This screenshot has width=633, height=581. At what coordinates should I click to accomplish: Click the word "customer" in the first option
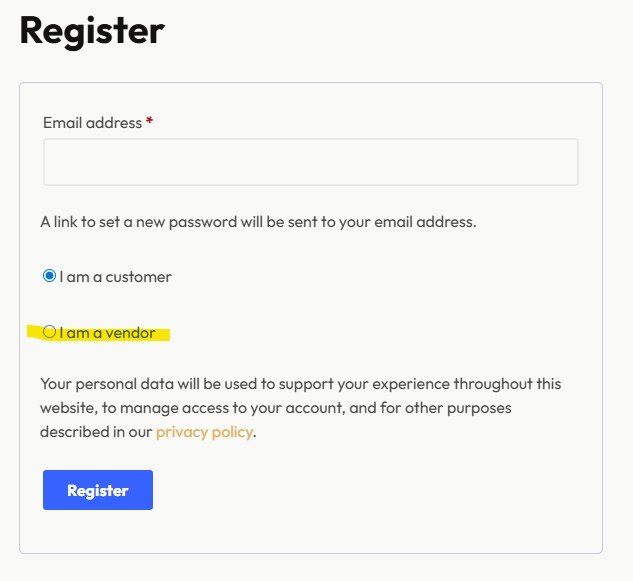(x=139, y=277)
